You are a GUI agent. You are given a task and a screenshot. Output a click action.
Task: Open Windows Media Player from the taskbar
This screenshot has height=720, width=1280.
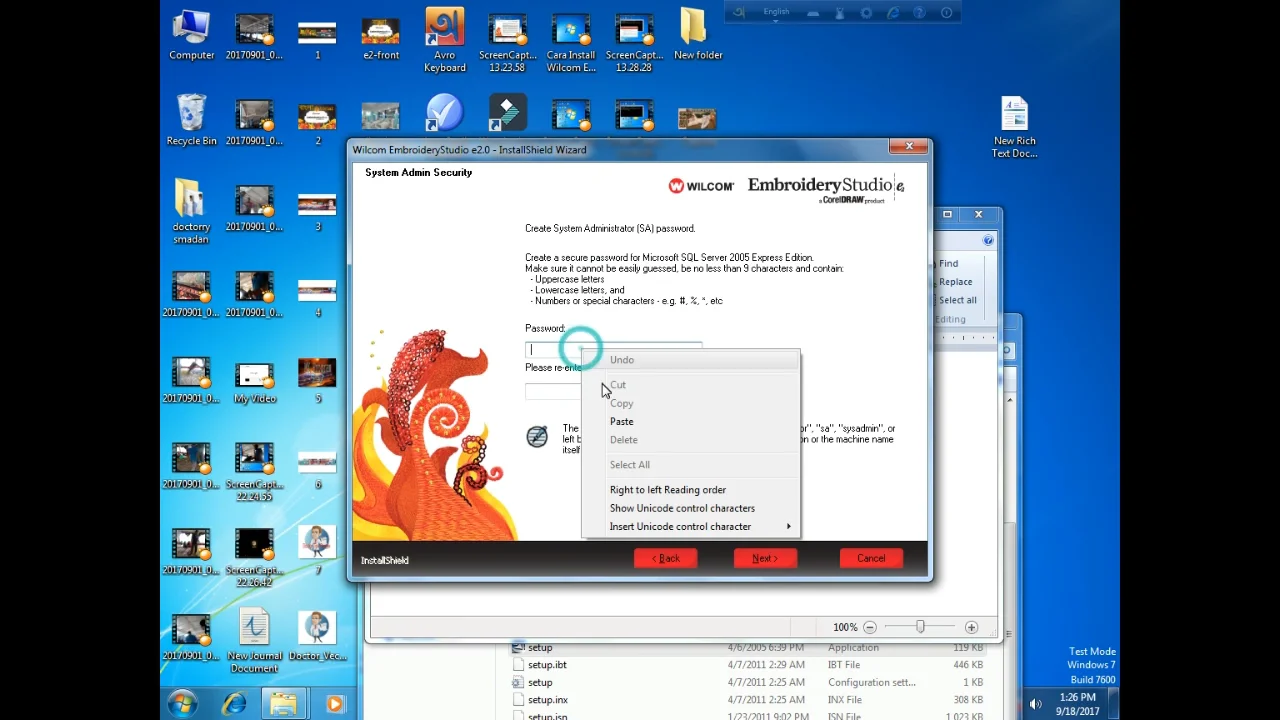(x=334, y=704)
